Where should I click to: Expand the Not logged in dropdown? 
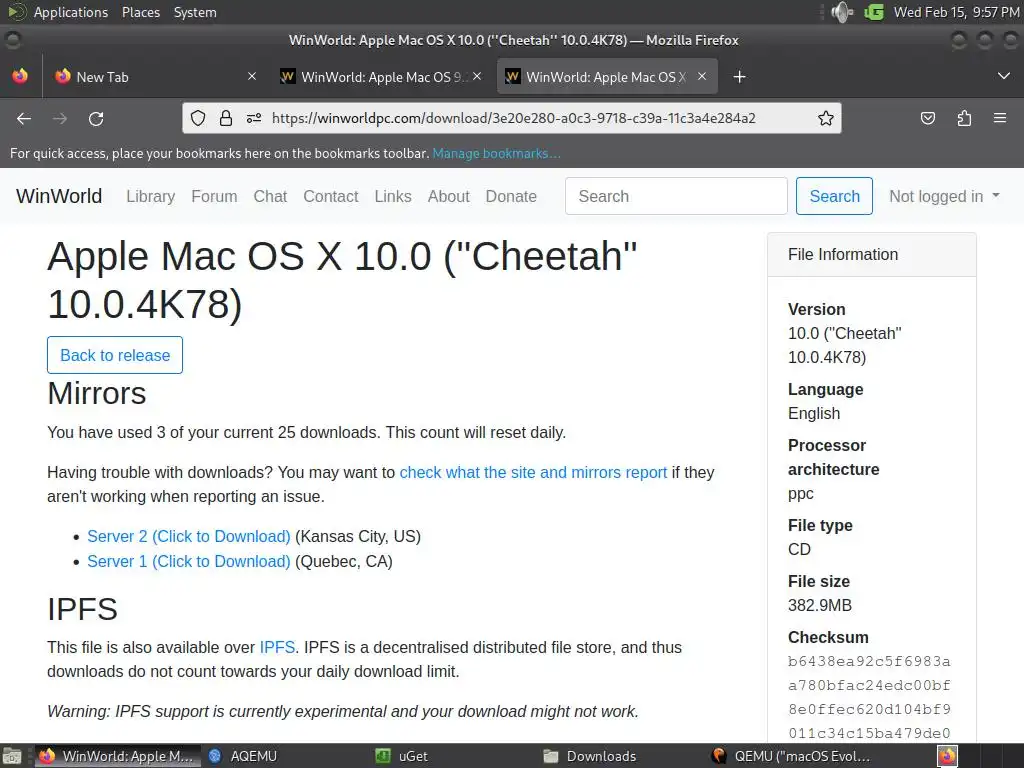[944, 196]
